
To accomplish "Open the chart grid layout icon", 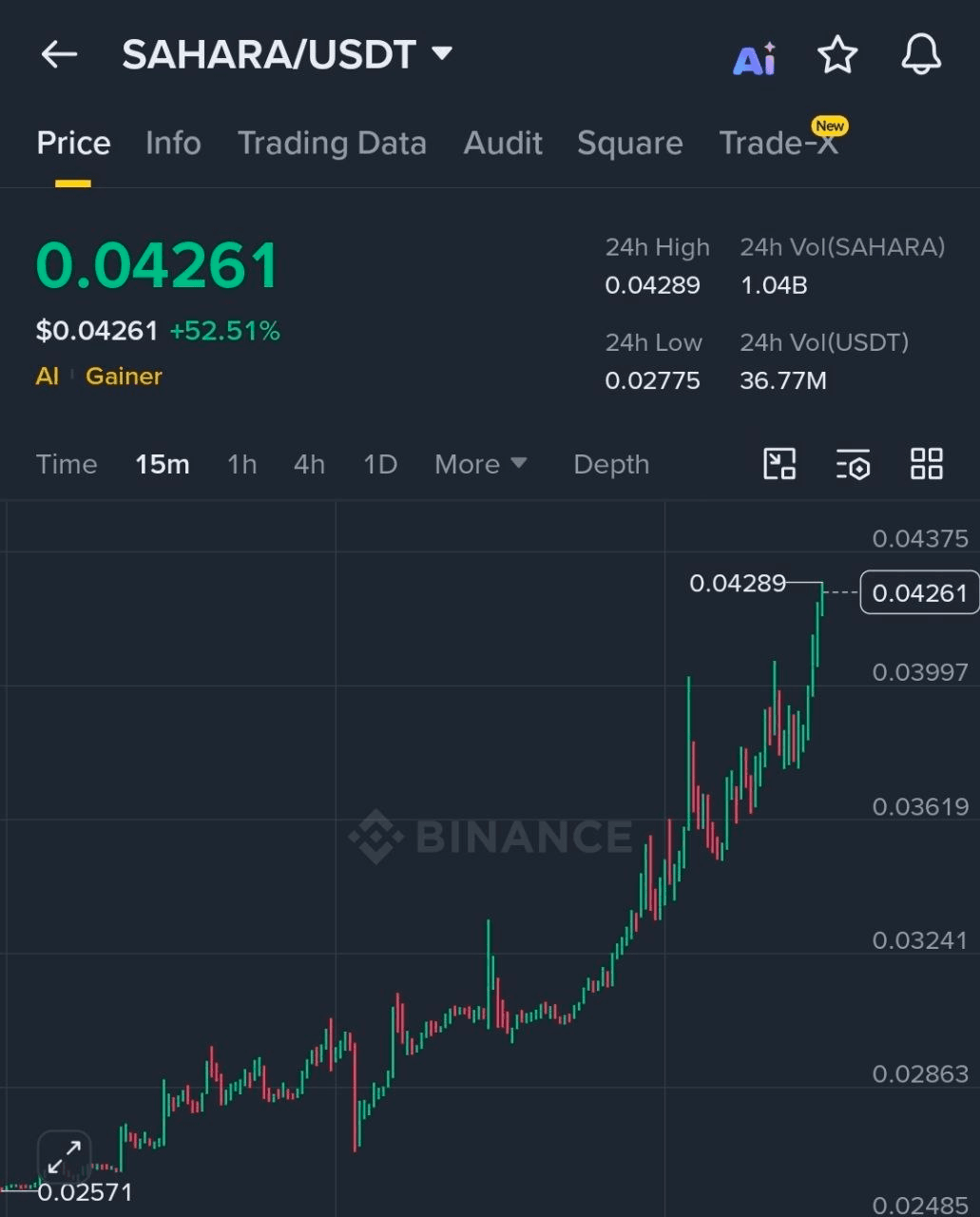I will coord(927,464).
